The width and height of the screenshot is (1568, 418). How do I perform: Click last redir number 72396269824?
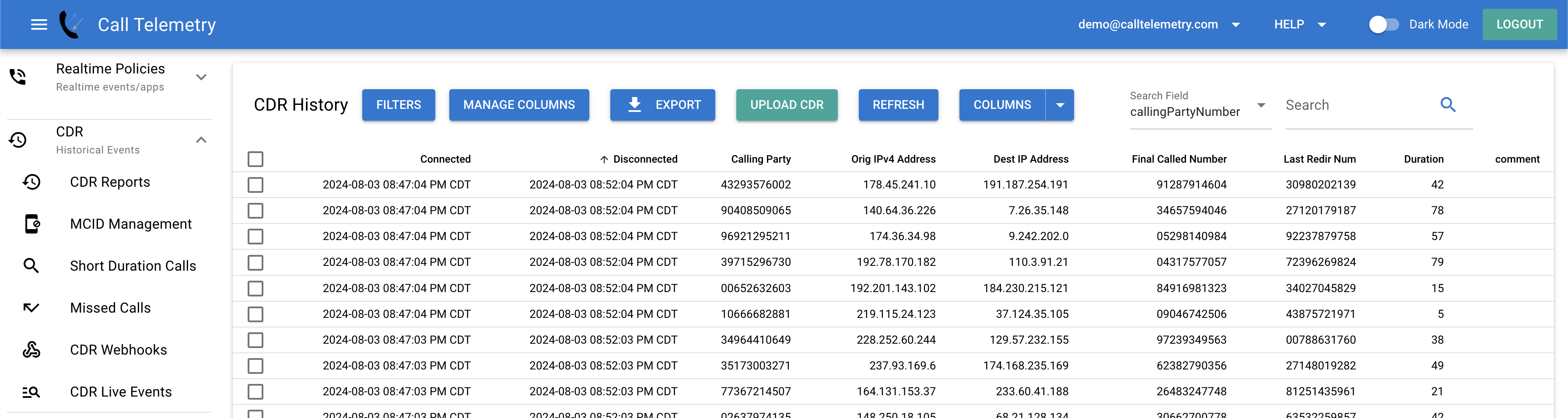pyautogui.click(x=1321, y=262)
